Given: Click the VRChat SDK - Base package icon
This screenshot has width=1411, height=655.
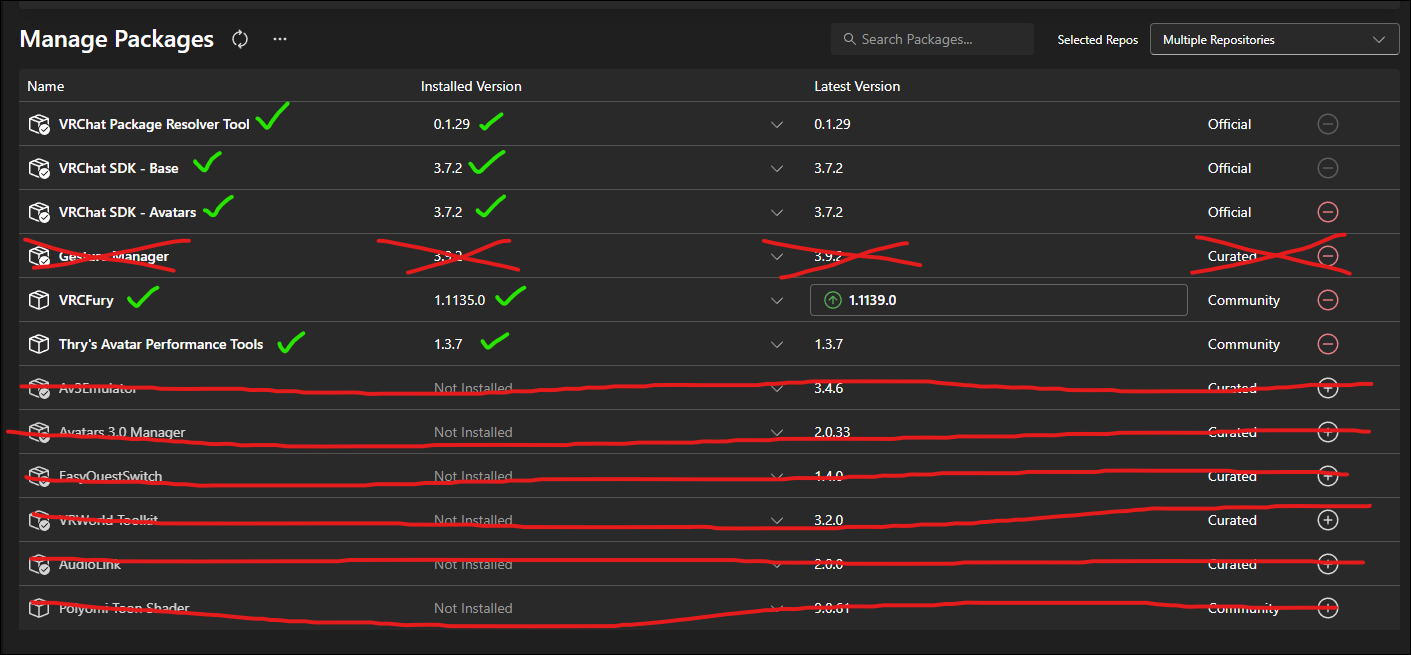Looking at the screenshot, I should (x=39, y=168).
